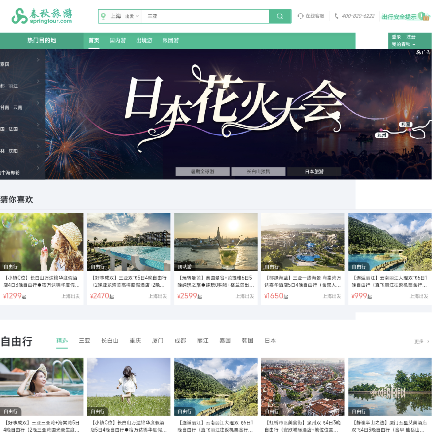This screenshot has height=432, width=432.
Task: Click the ¥1299 price text
Action: pyautogui.click(x=13, y=296)
